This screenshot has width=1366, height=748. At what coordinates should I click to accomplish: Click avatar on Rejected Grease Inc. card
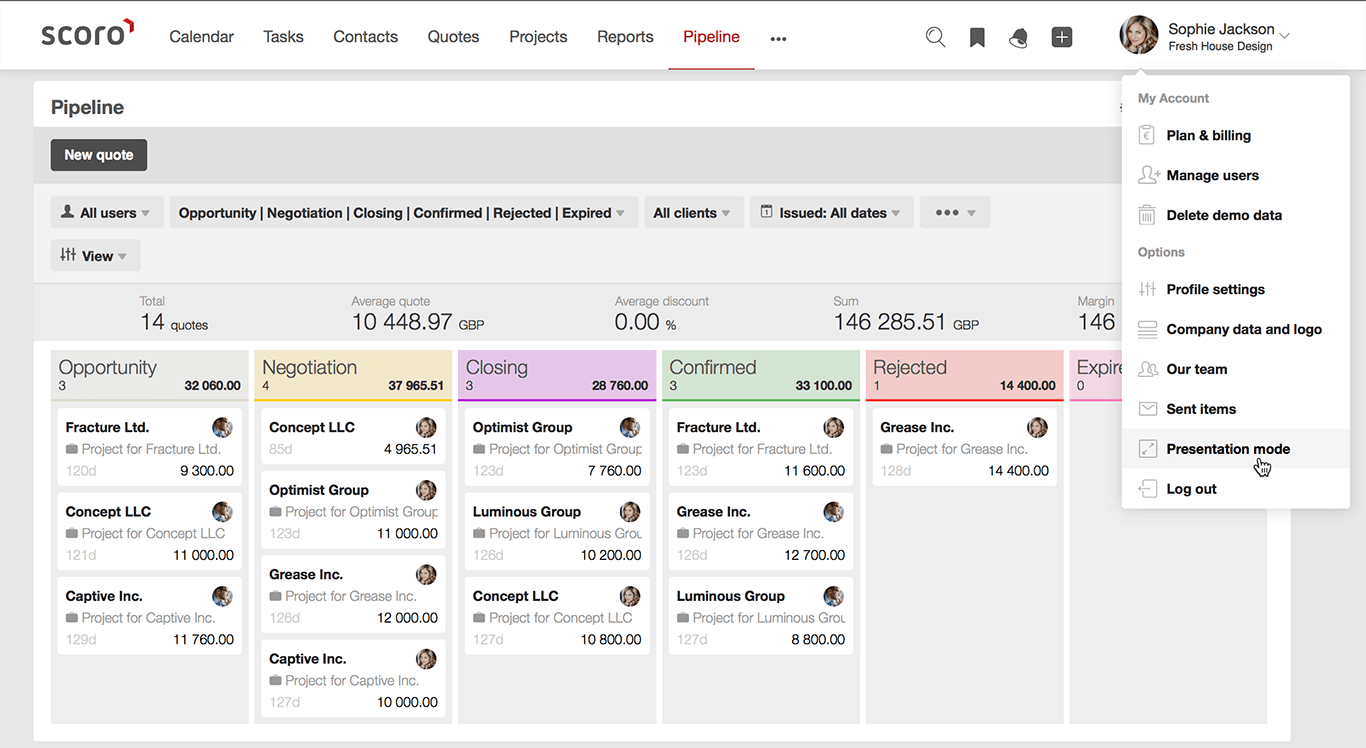pos(1037,427)
